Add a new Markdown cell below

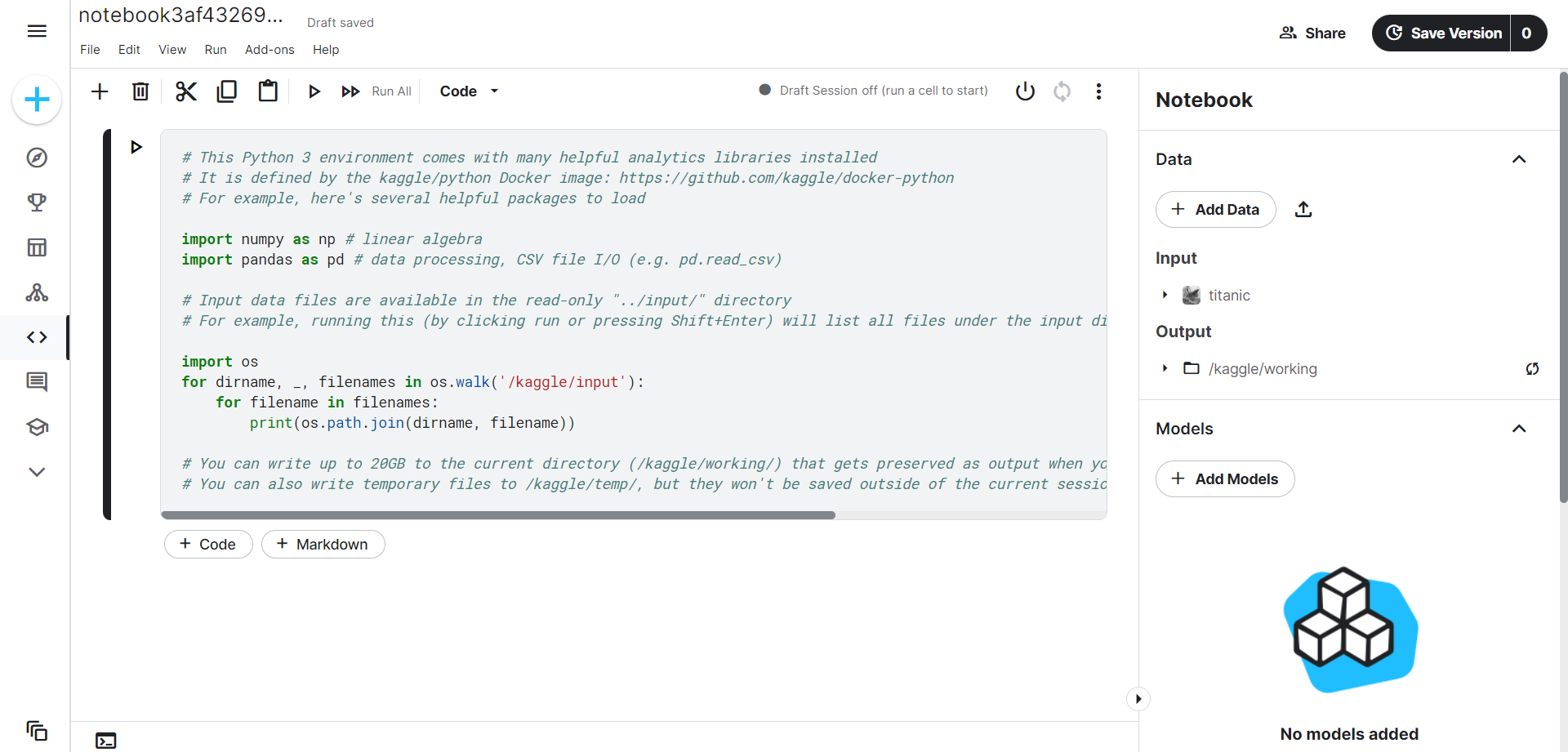[x=323, y=545]
